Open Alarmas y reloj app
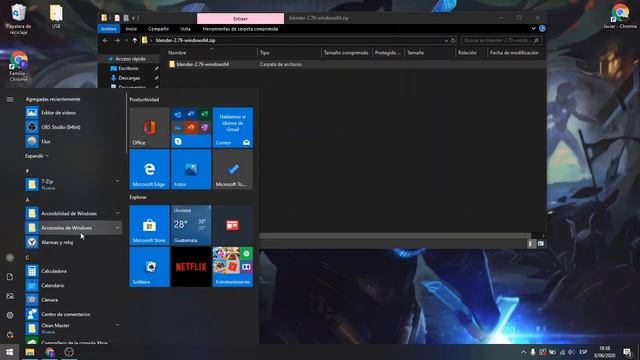 (x=73, y=242)
